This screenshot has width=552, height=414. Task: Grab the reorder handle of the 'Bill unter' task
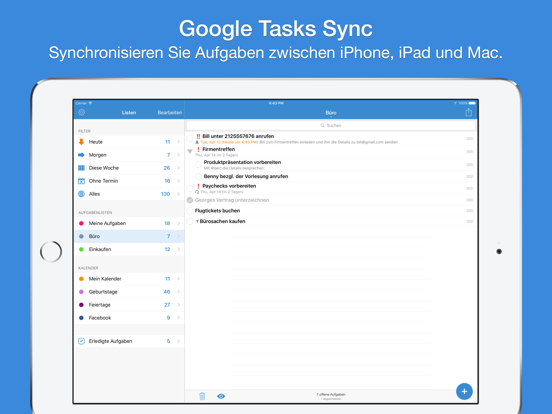click(x=469, y=139)
